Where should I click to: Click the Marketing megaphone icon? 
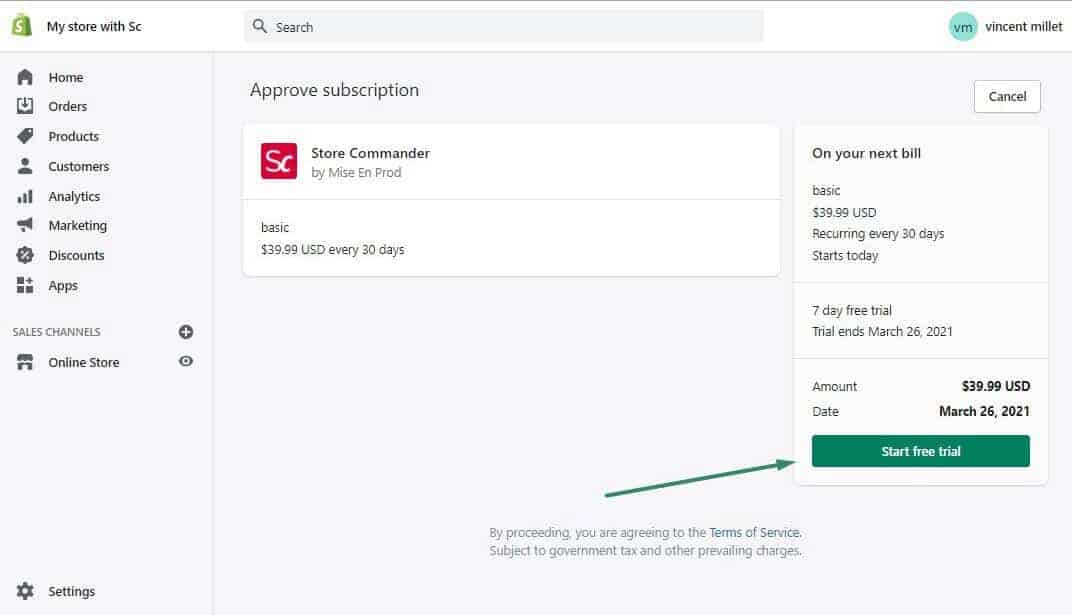[25, 225]
